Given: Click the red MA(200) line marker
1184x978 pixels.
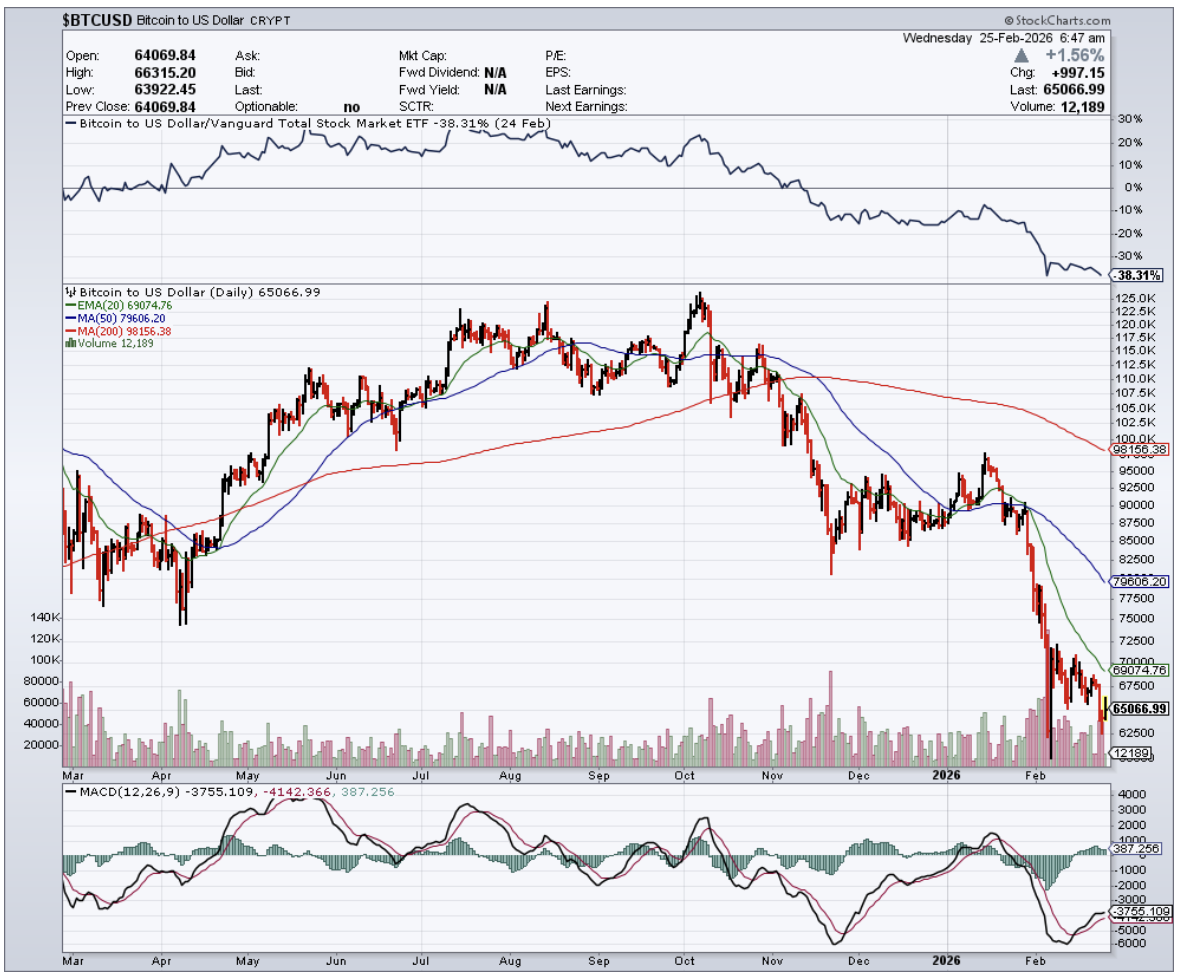Looking at the screenshot, I should coord(68,331).
